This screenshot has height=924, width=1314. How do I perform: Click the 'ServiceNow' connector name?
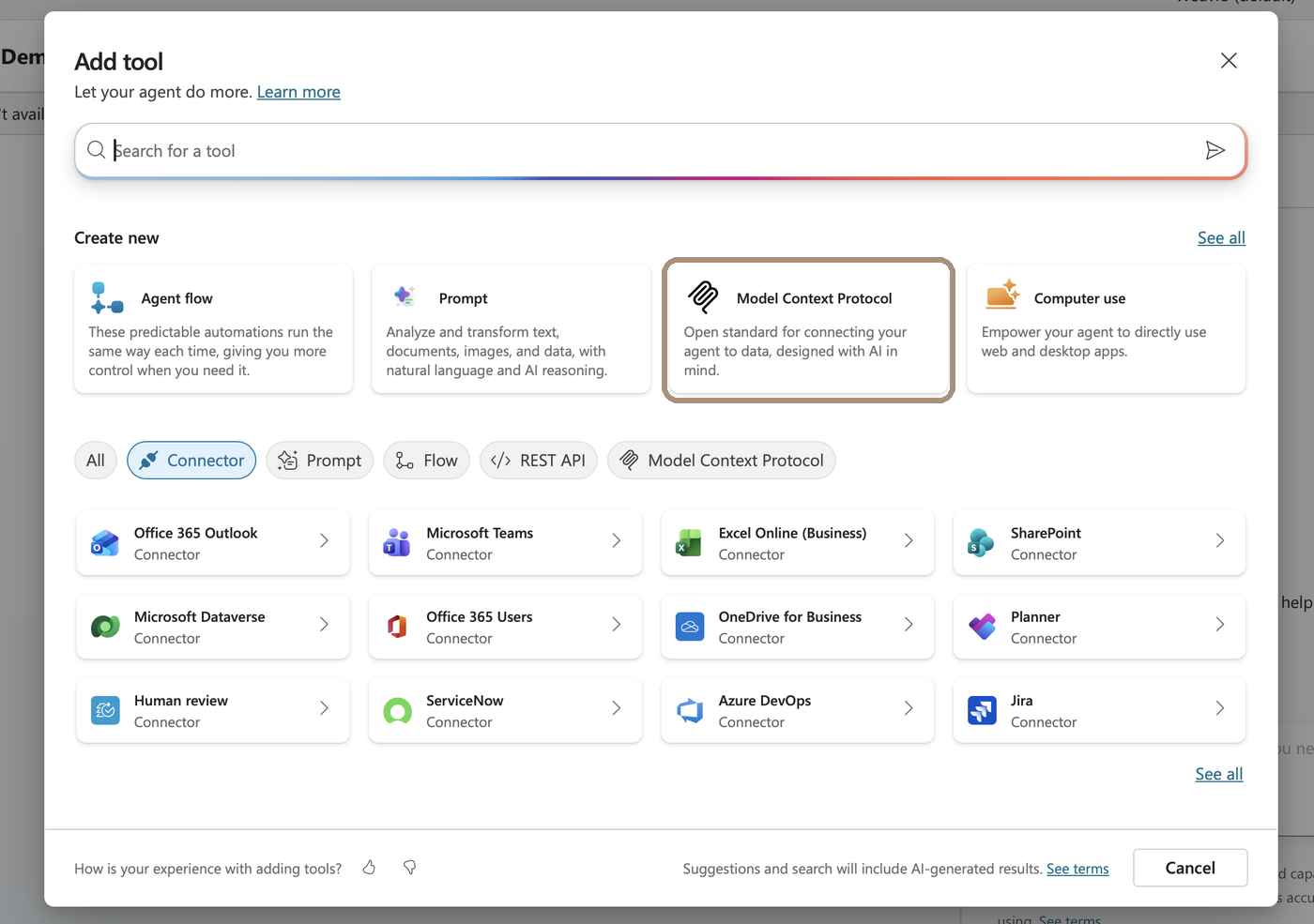click(x=465, y=701)
